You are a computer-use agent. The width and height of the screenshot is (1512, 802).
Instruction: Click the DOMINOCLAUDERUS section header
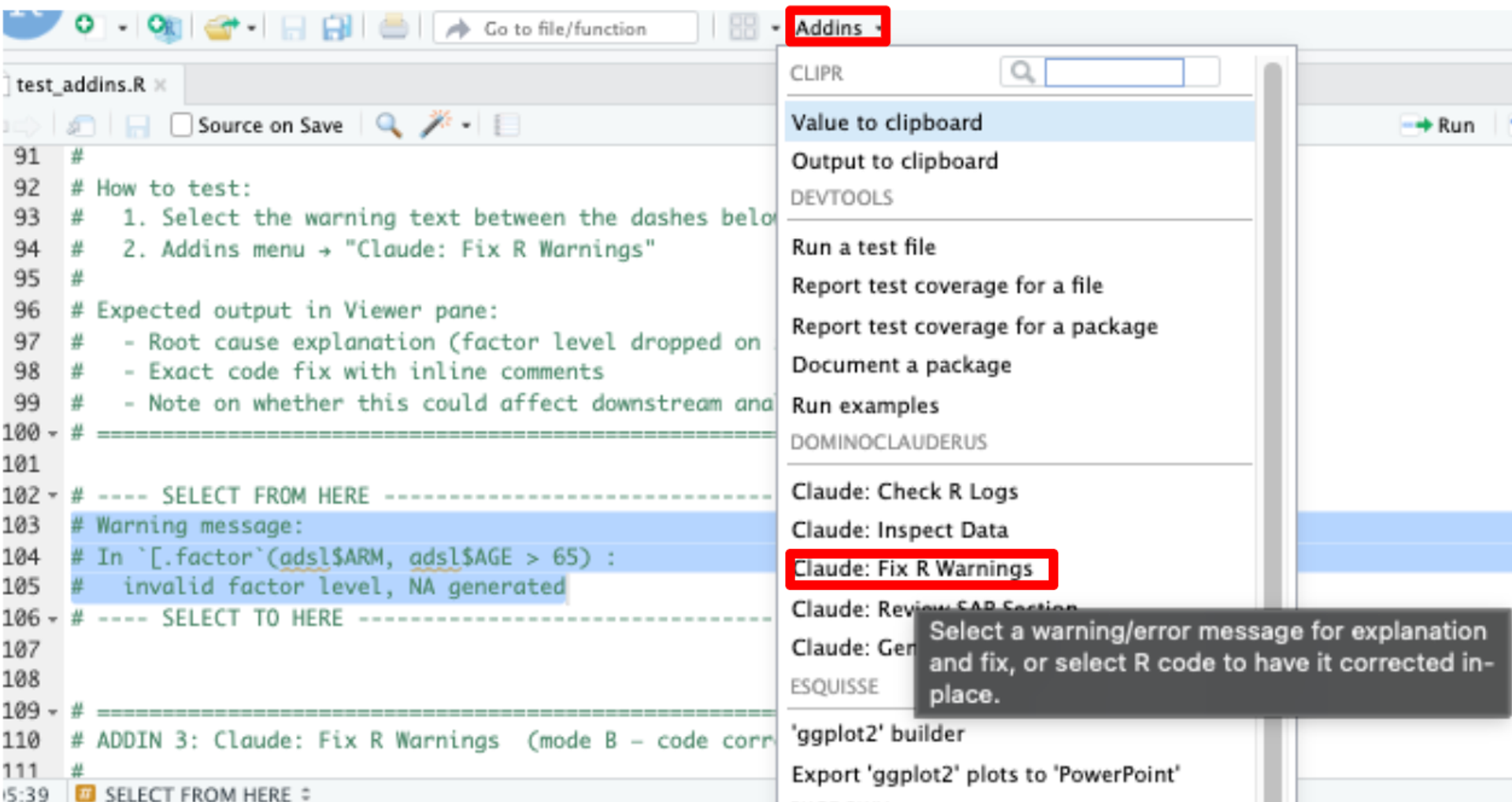coord(888,442)
